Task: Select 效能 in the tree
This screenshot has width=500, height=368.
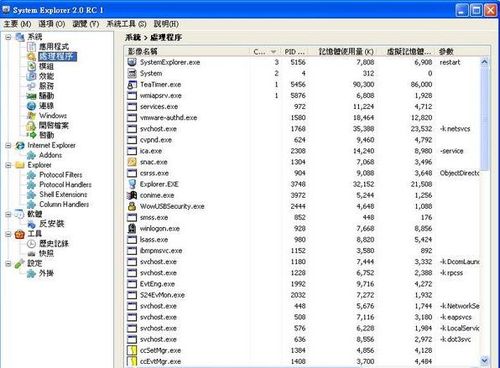Action: tap(46, 76)
